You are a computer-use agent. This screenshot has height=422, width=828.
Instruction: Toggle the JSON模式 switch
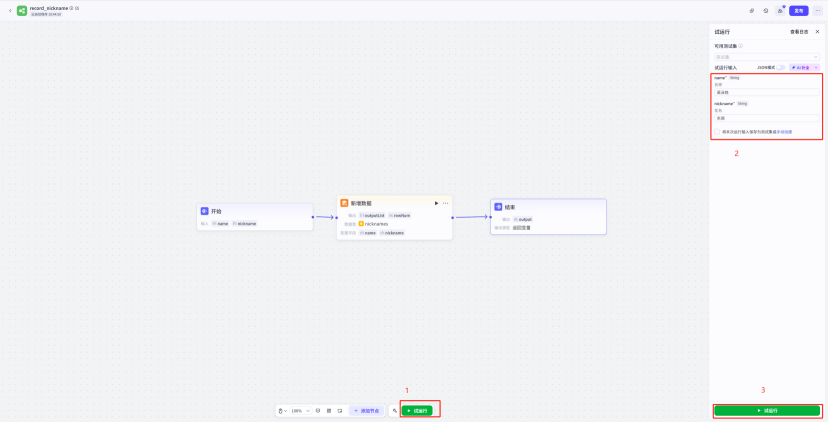[x=780, y=68]
